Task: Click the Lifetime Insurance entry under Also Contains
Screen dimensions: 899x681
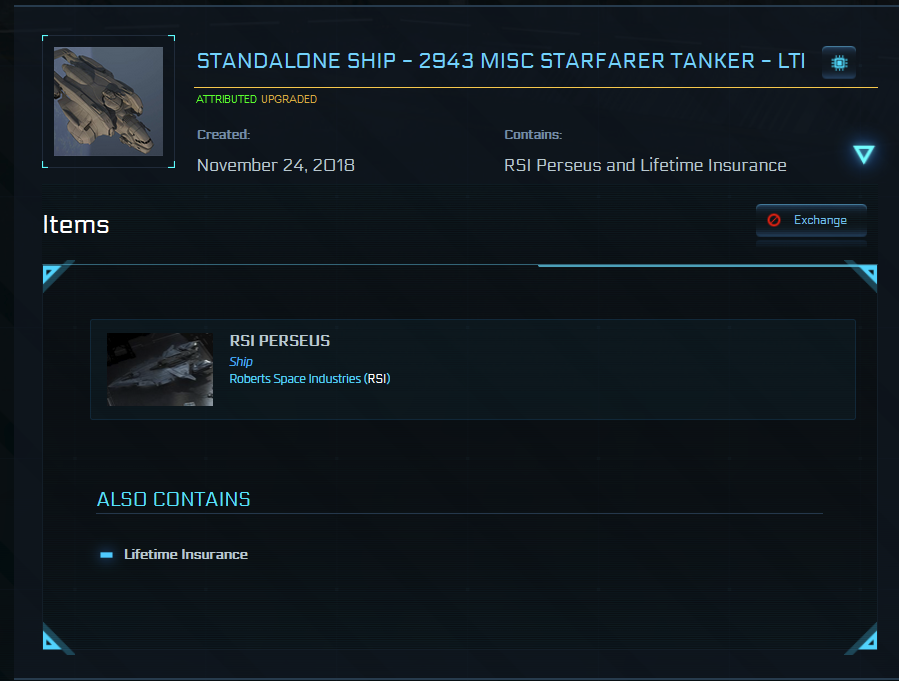Action: pyautogui.click(x=186, y=554)
